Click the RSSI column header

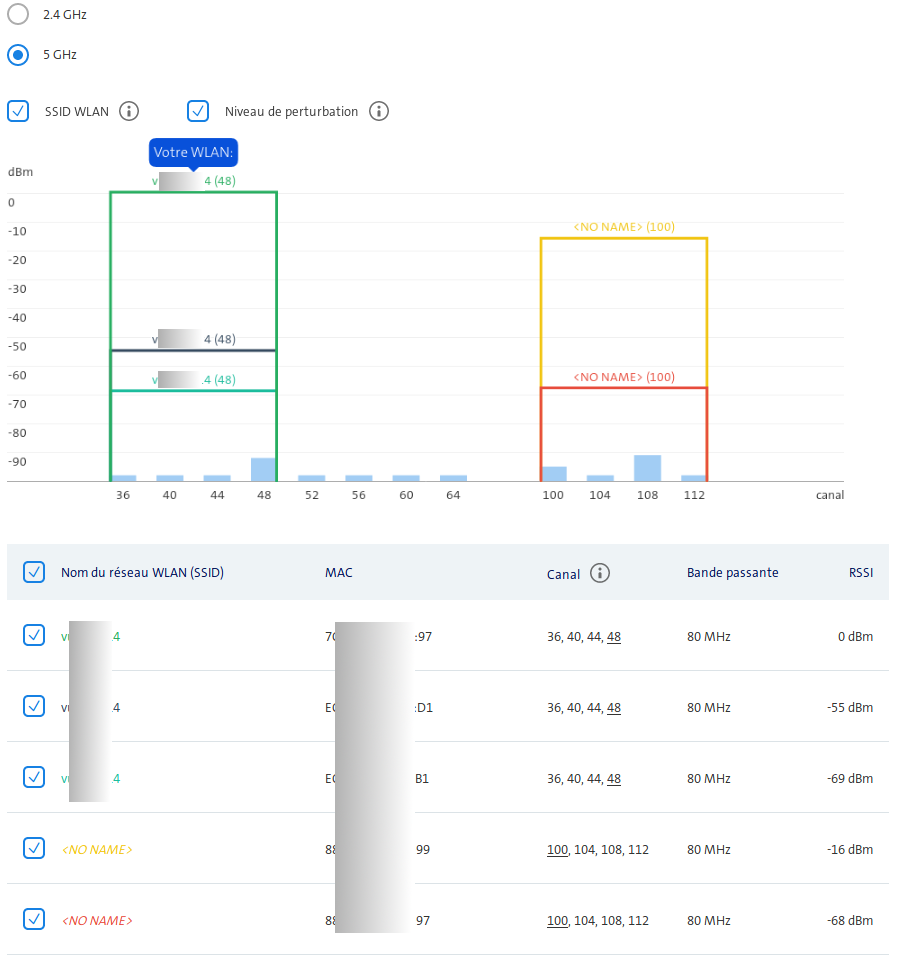pyautogui.click(x=860, y=573)
